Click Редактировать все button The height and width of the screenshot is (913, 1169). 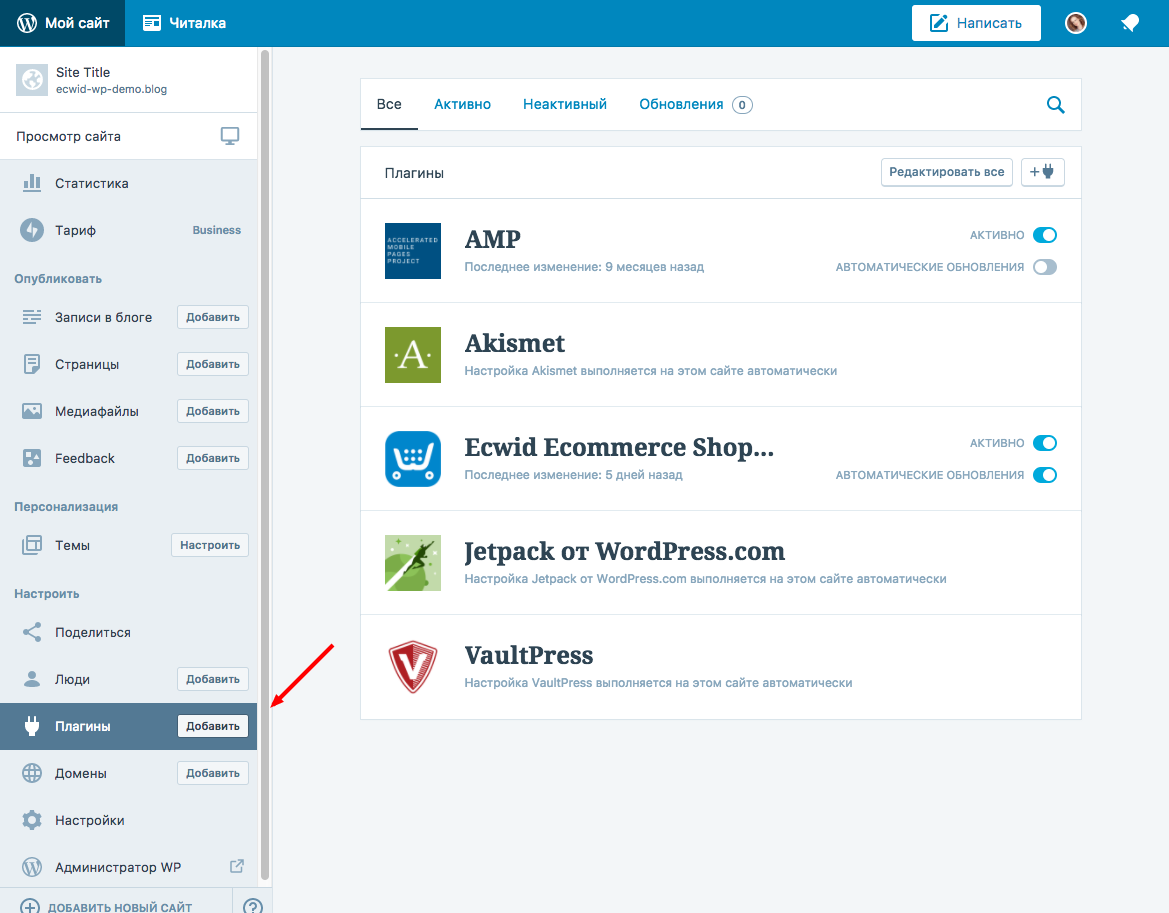click(947, 172)
